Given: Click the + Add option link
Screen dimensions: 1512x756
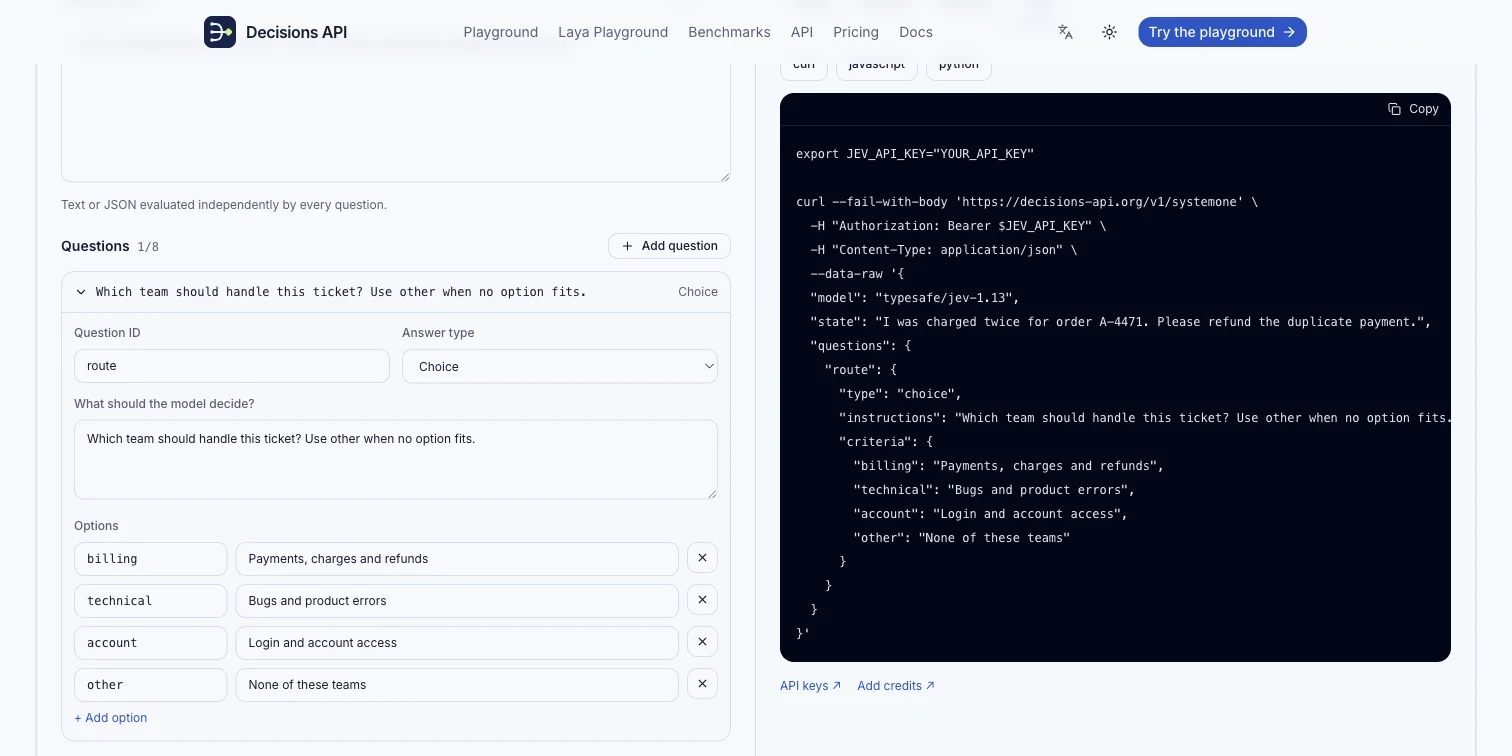Looking at the screenshot, I should (x=111, y=718).
